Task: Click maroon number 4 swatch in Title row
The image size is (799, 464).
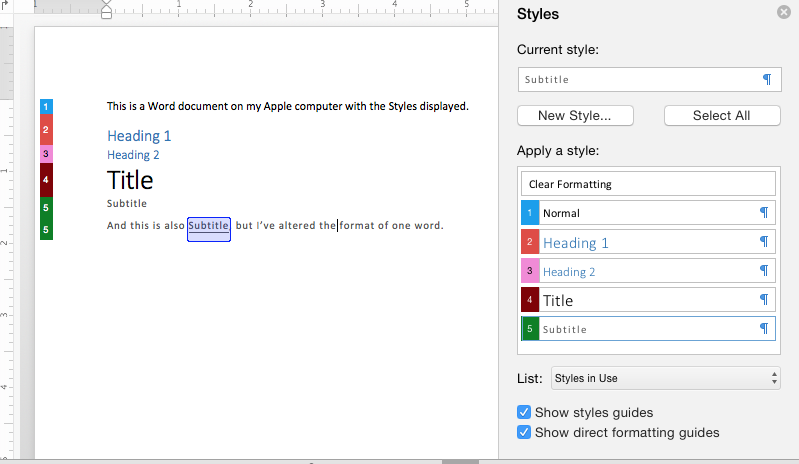Action: point(530,300)
